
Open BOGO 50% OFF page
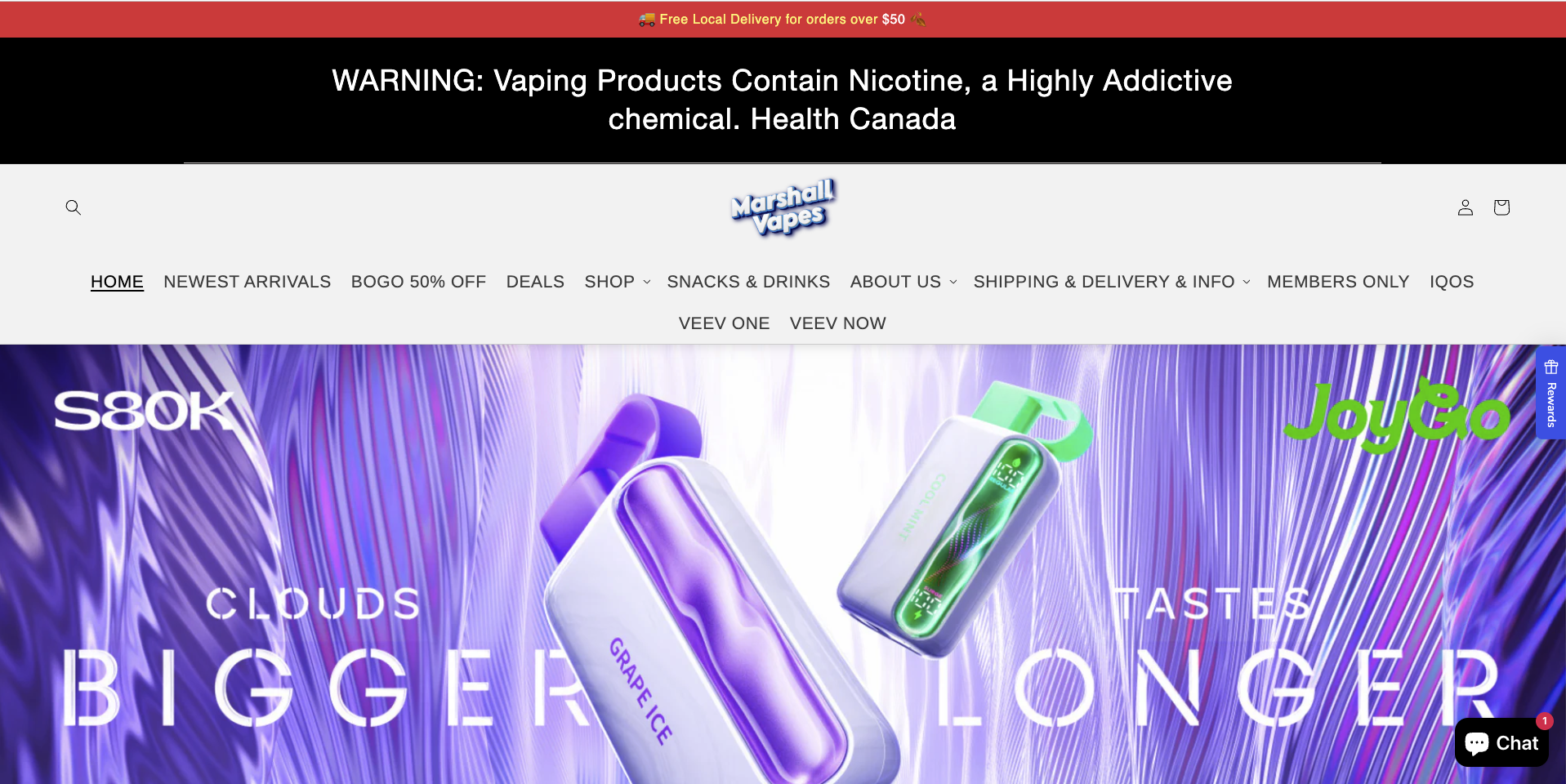coord(418,282)
